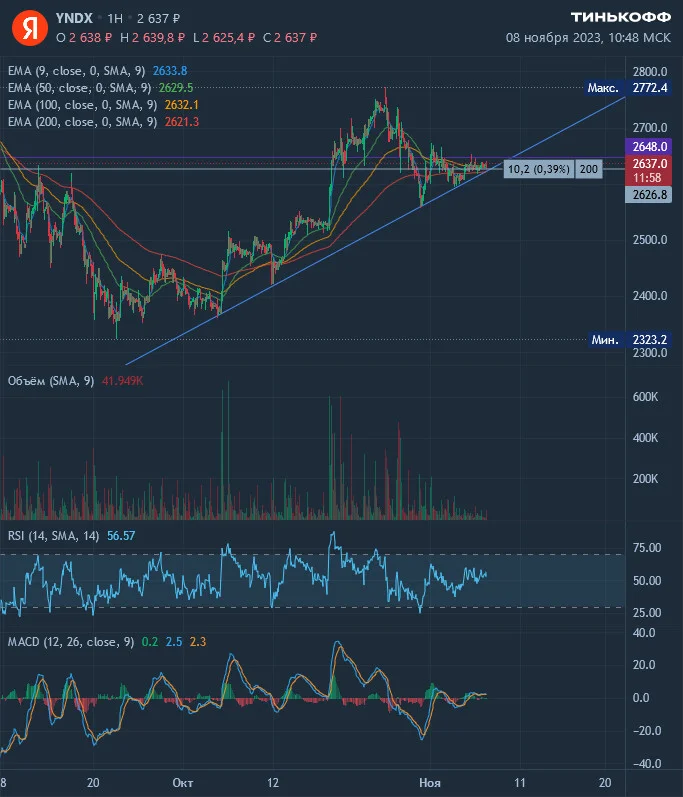This screenshot has width=683, height=797.
Task: Click the YNDX ticker symbol
Action: point(74,18)
